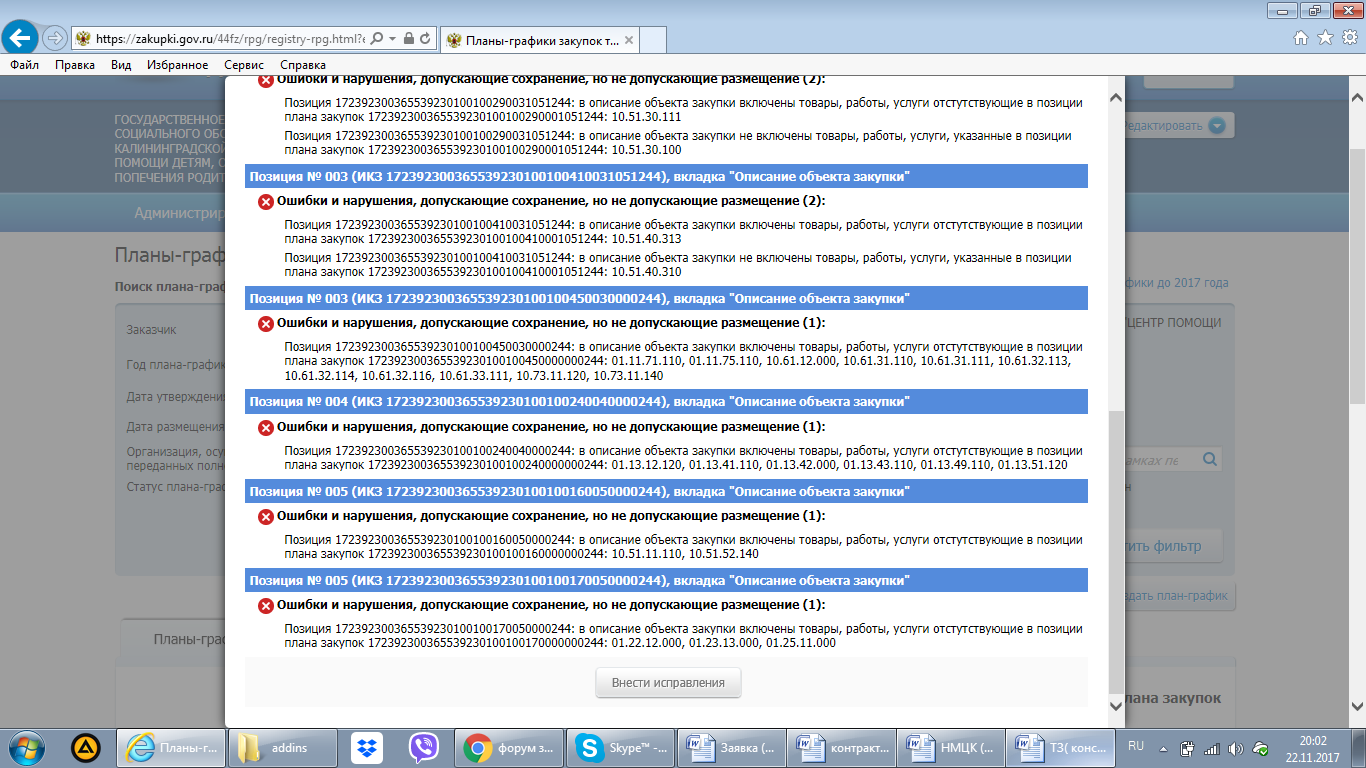The height and width of the screenshot is (768, 1366).
Task: Expand the Редактировать dropdown arrow
Action: point(1216,126)
